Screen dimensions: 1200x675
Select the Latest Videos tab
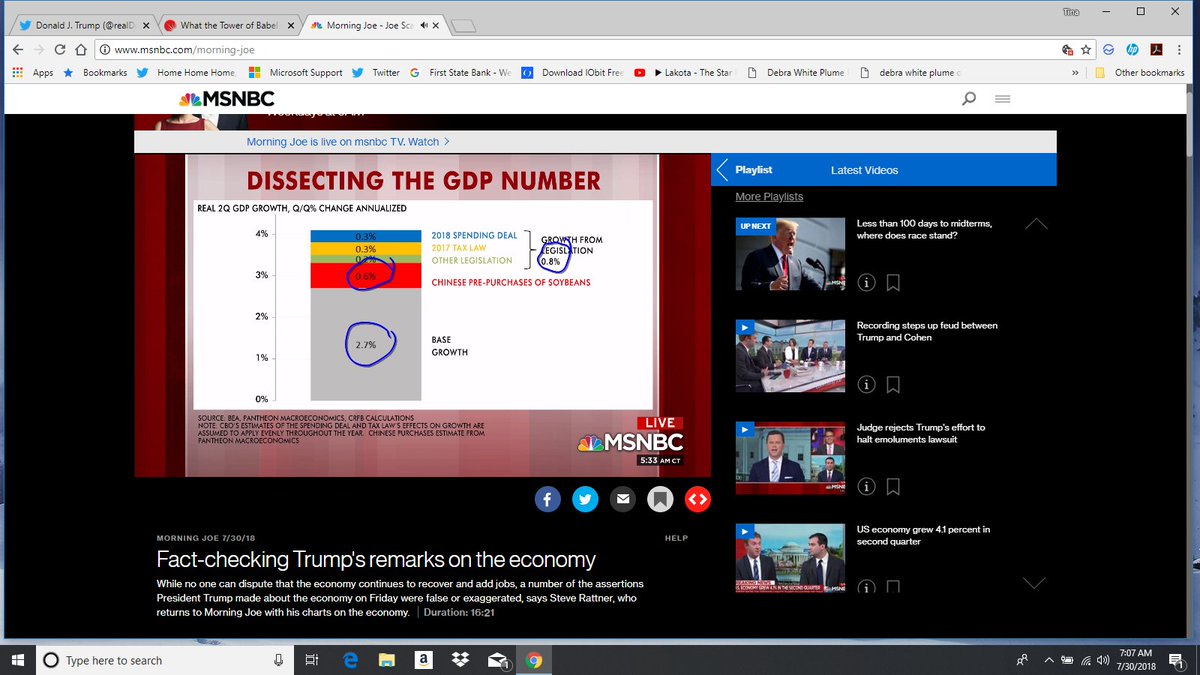(864, 170)
